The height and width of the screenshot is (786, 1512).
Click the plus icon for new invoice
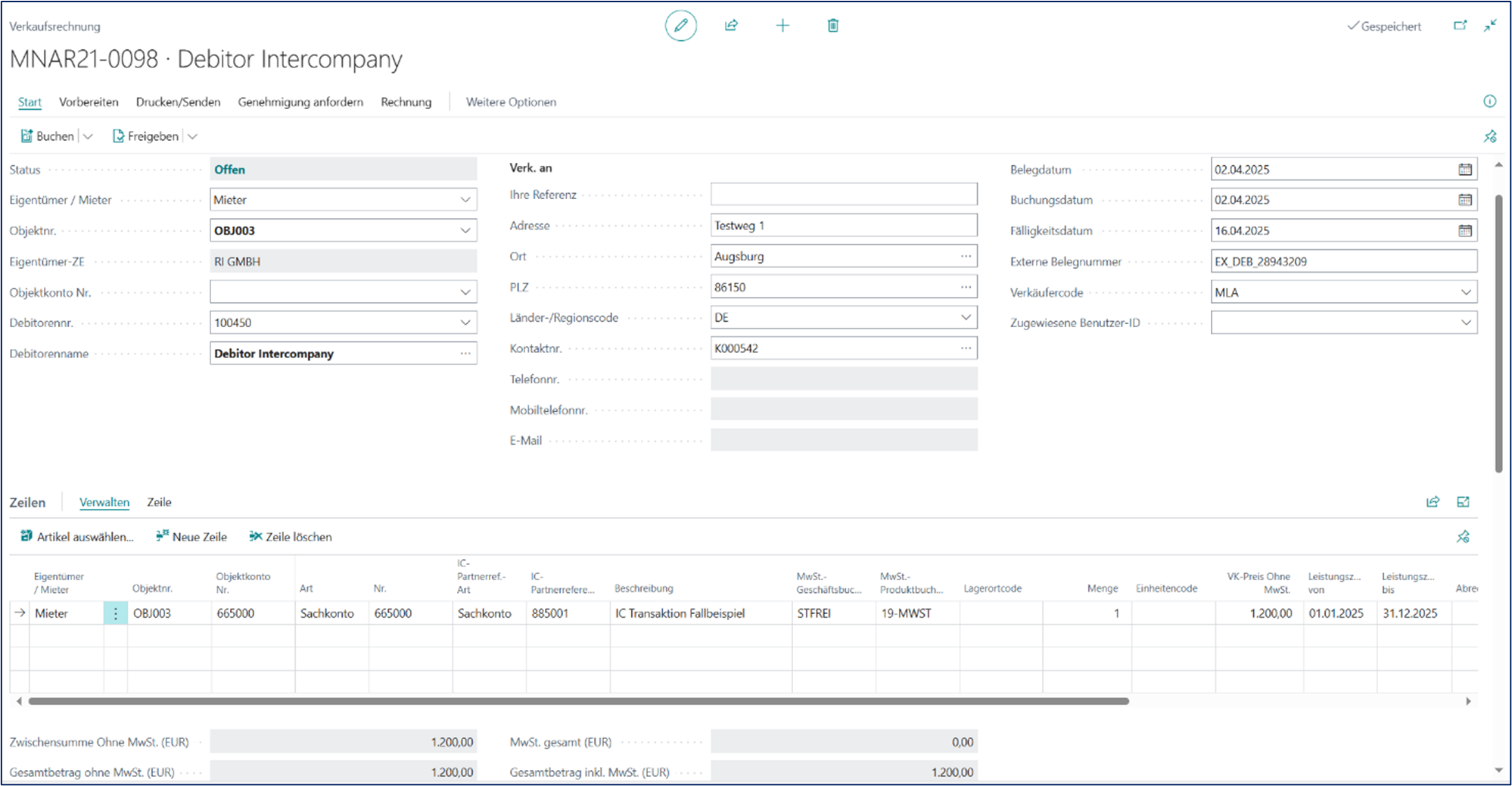(x=782, y=26)
